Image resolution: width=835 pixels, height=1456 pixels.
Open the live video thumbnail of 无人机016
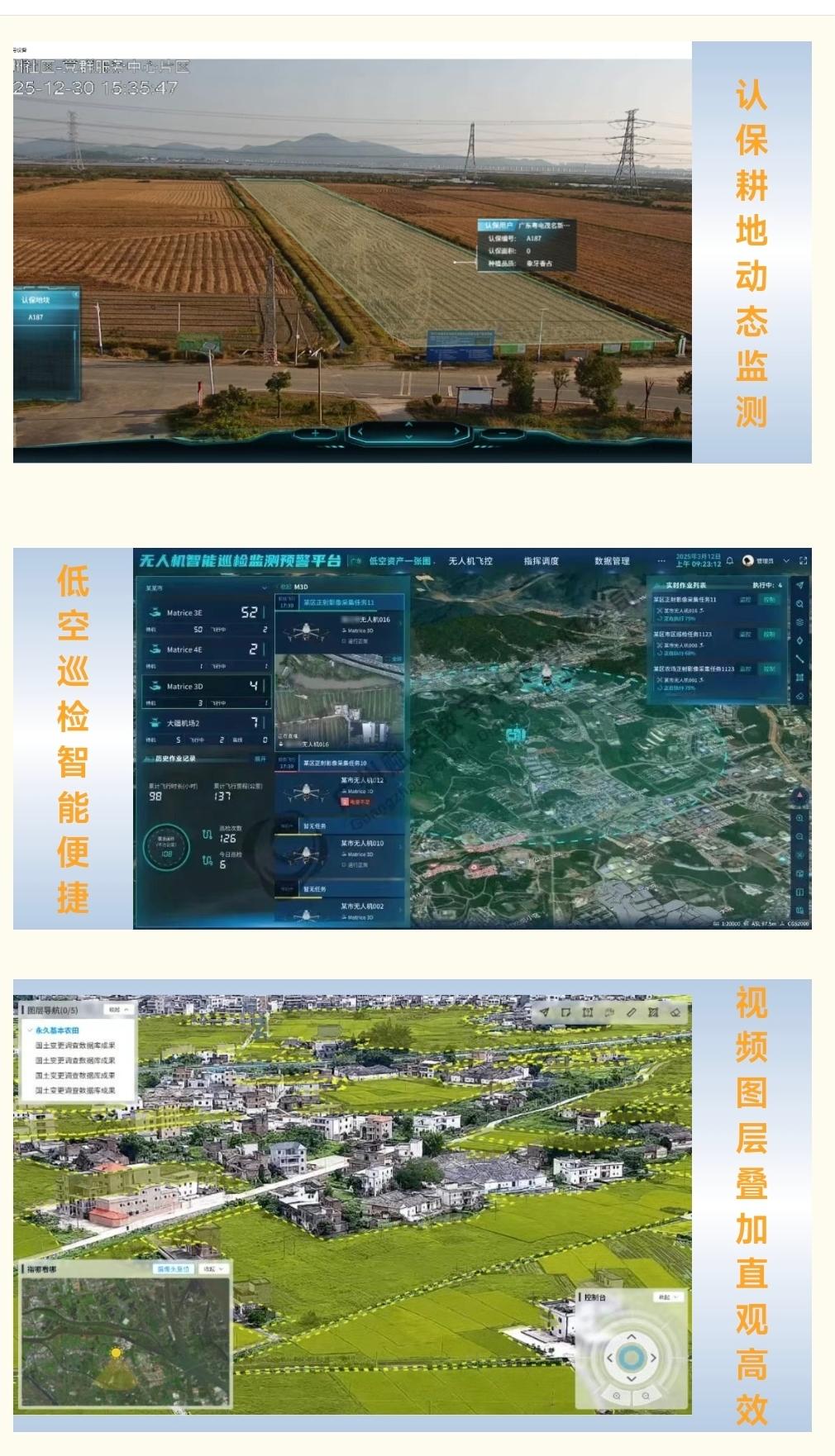coord(340,702)
